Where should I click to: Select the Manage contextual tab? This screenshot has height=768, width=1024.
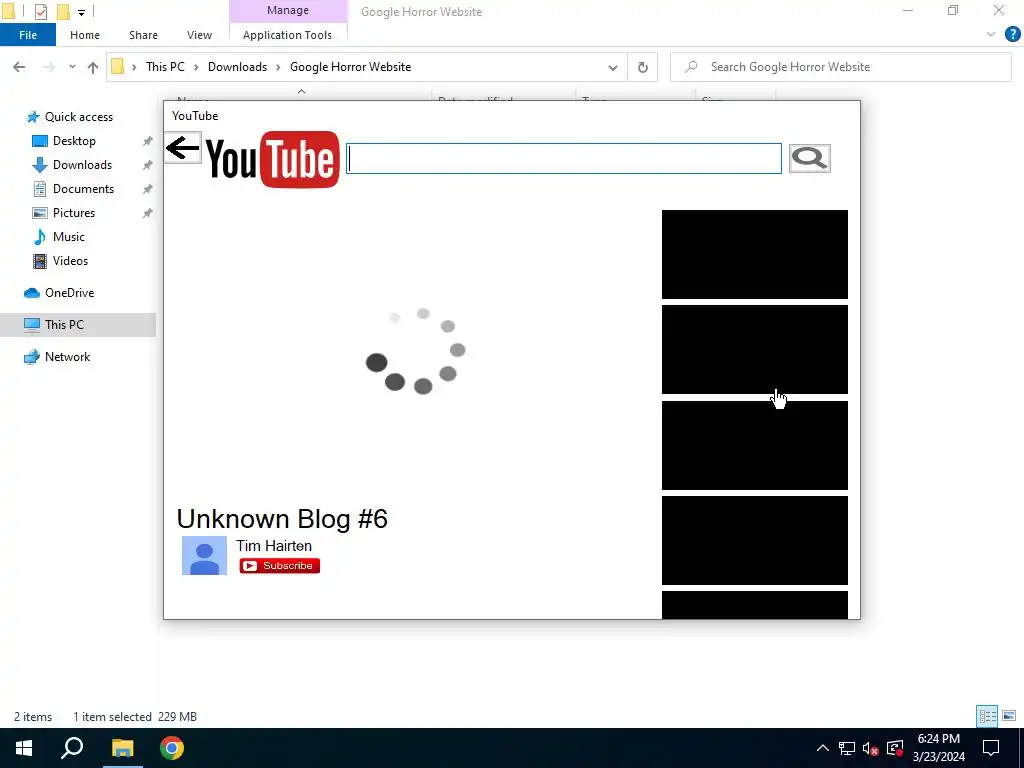[288, 10]
